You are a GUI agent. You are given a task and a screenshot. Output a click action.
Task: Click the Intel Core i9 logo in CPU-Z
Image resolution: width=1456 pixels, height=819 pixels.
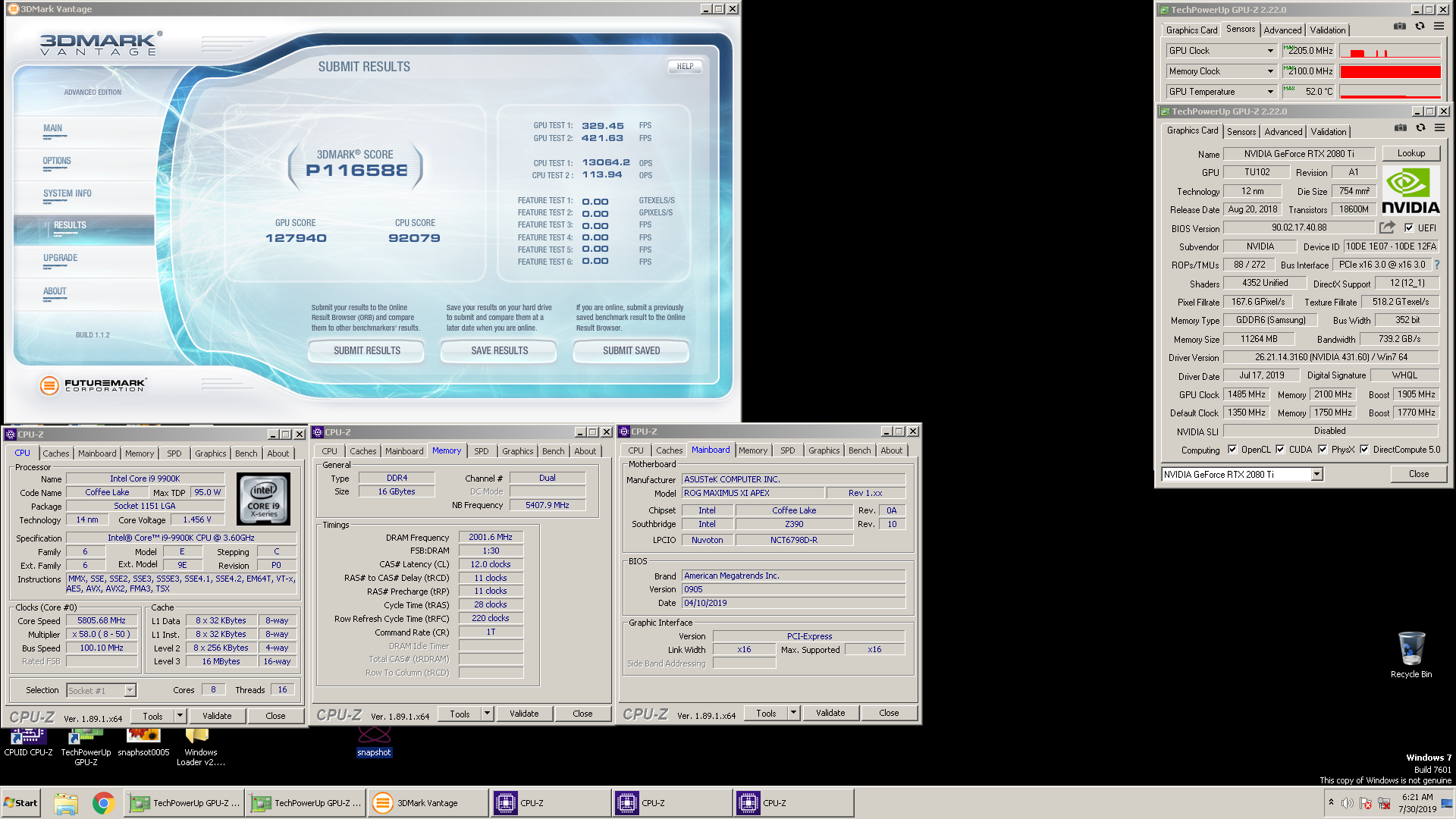(x=263, y=498)
